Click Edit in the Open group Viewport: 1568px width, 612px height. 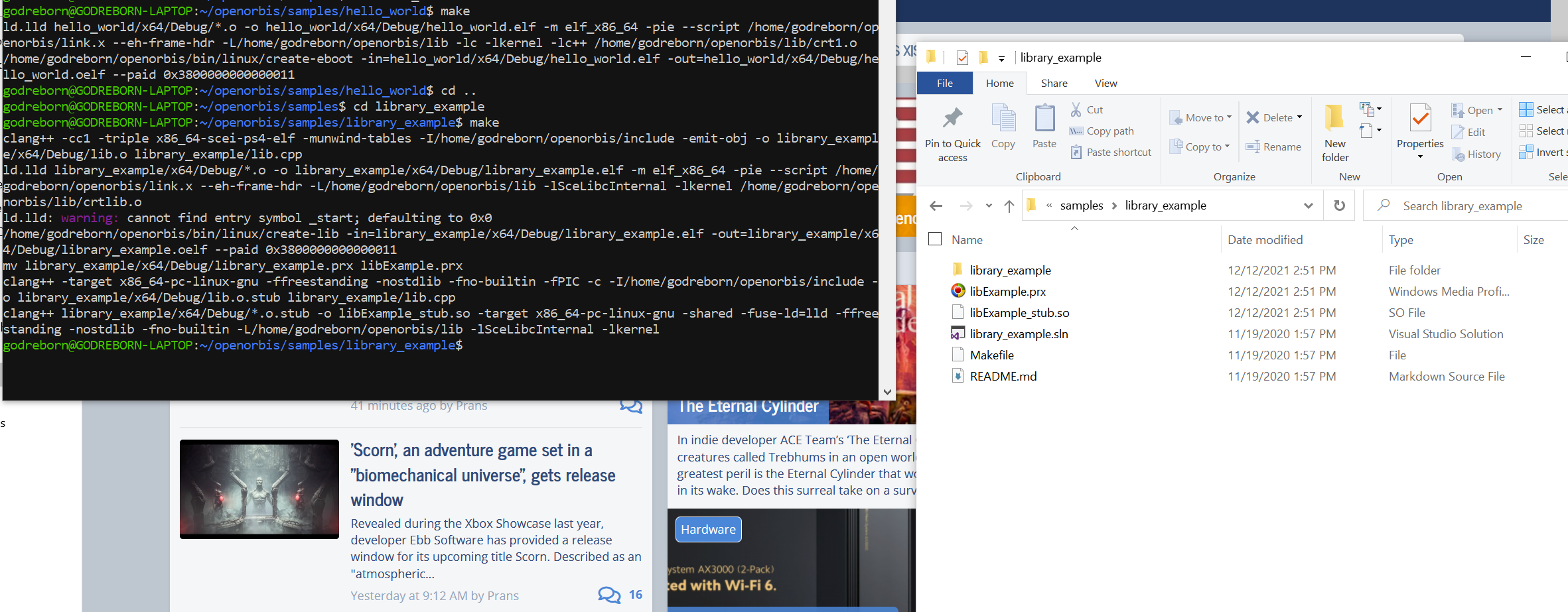click(x=1468, y=132)
